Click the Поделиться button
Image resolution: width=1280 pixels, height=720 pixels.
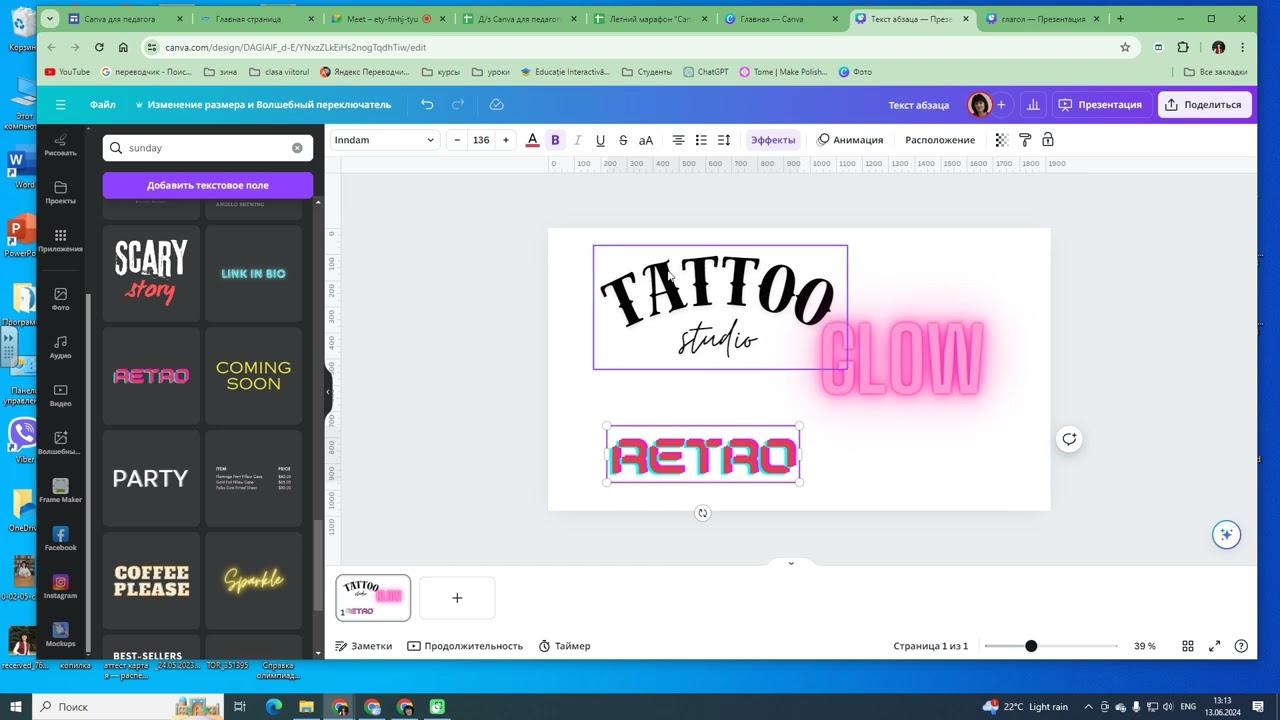1203,104
